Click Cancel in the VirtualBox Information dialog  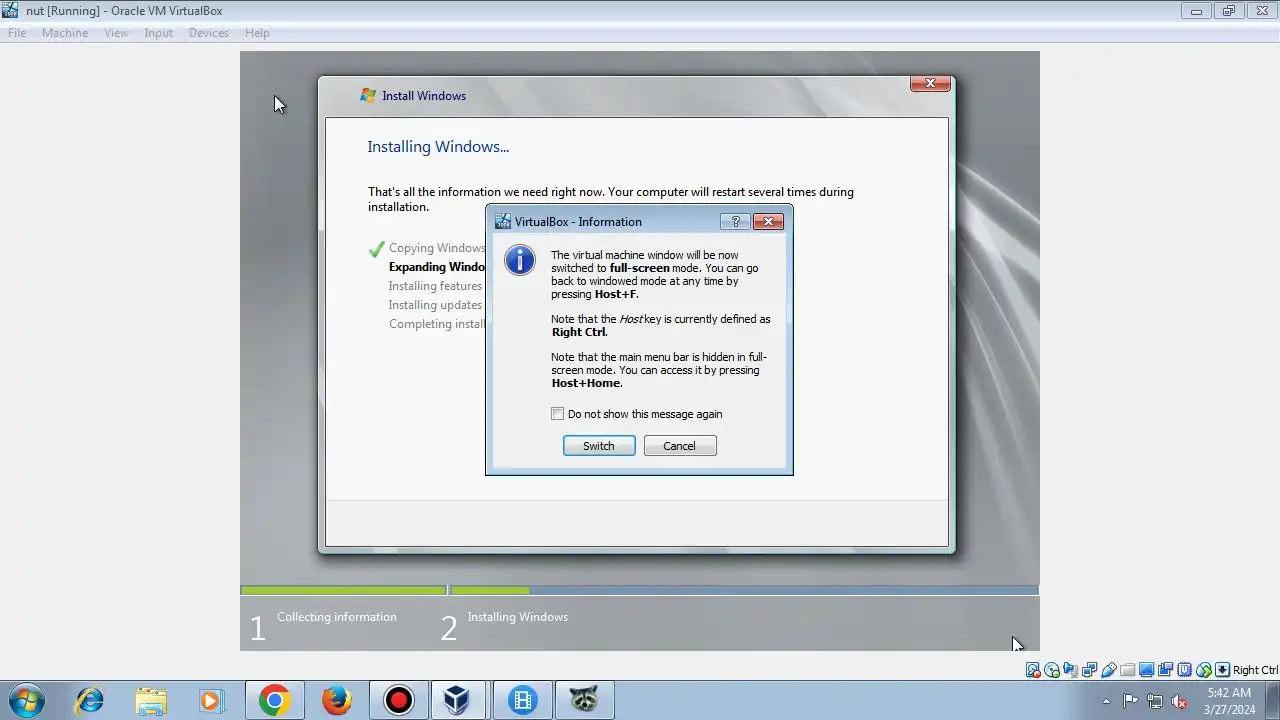point(680,446)
